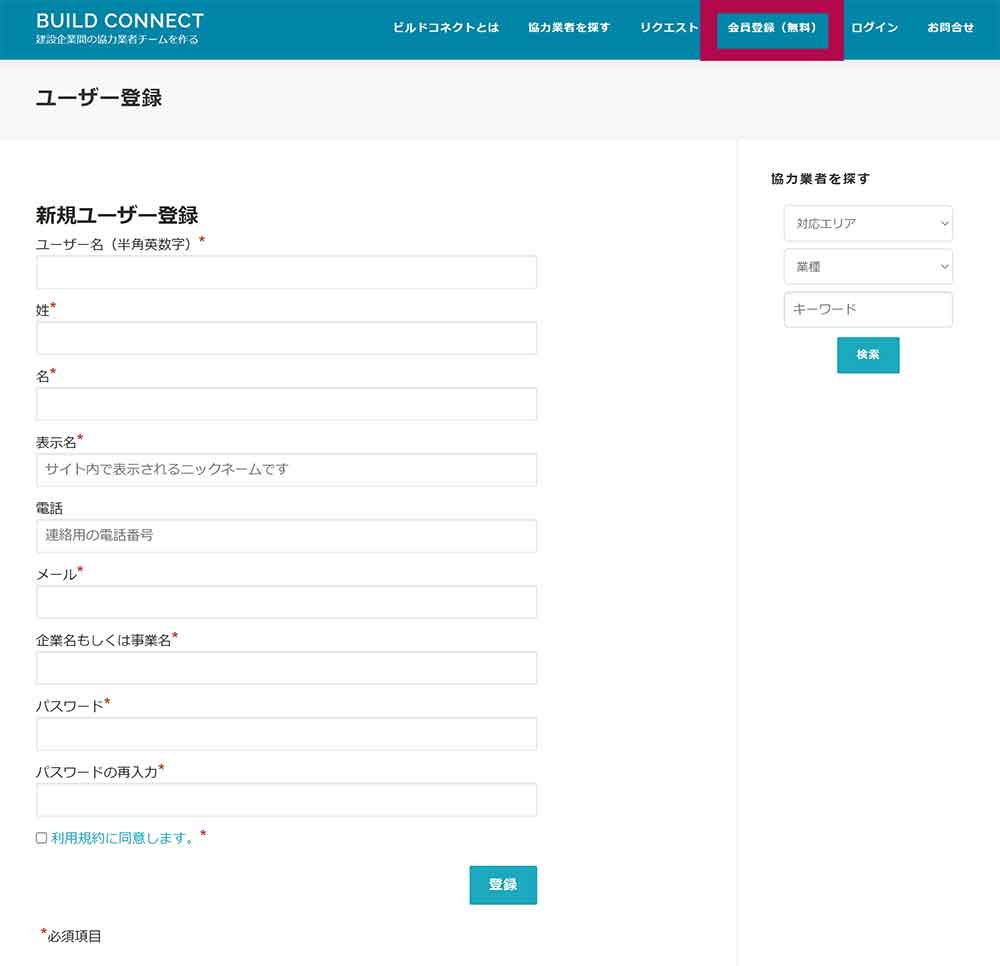
Task: Click the 登録 submit button
Action: tap(502, 884)
